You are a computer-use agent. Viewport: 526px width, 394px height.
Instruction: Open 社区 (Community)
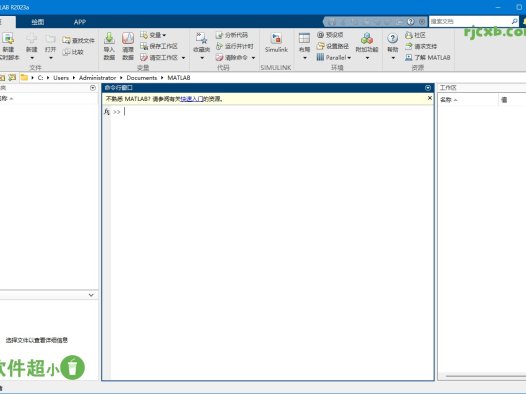[x=415, y=35]
